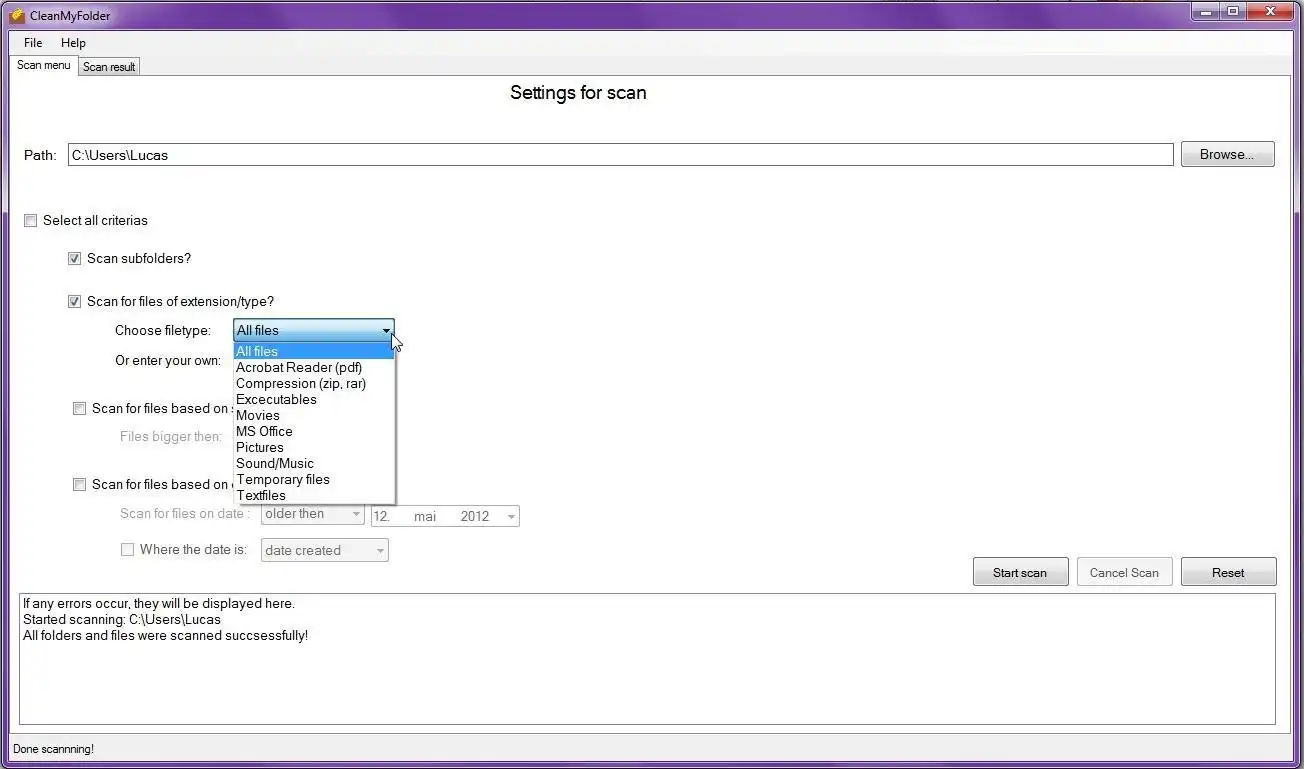
Task: Click the Settings for scan heading
Action: click(578, 93)
